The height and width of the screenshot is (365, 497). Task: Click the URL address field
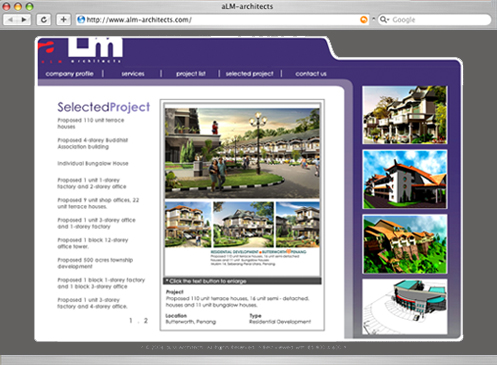(x=222, y=20)
